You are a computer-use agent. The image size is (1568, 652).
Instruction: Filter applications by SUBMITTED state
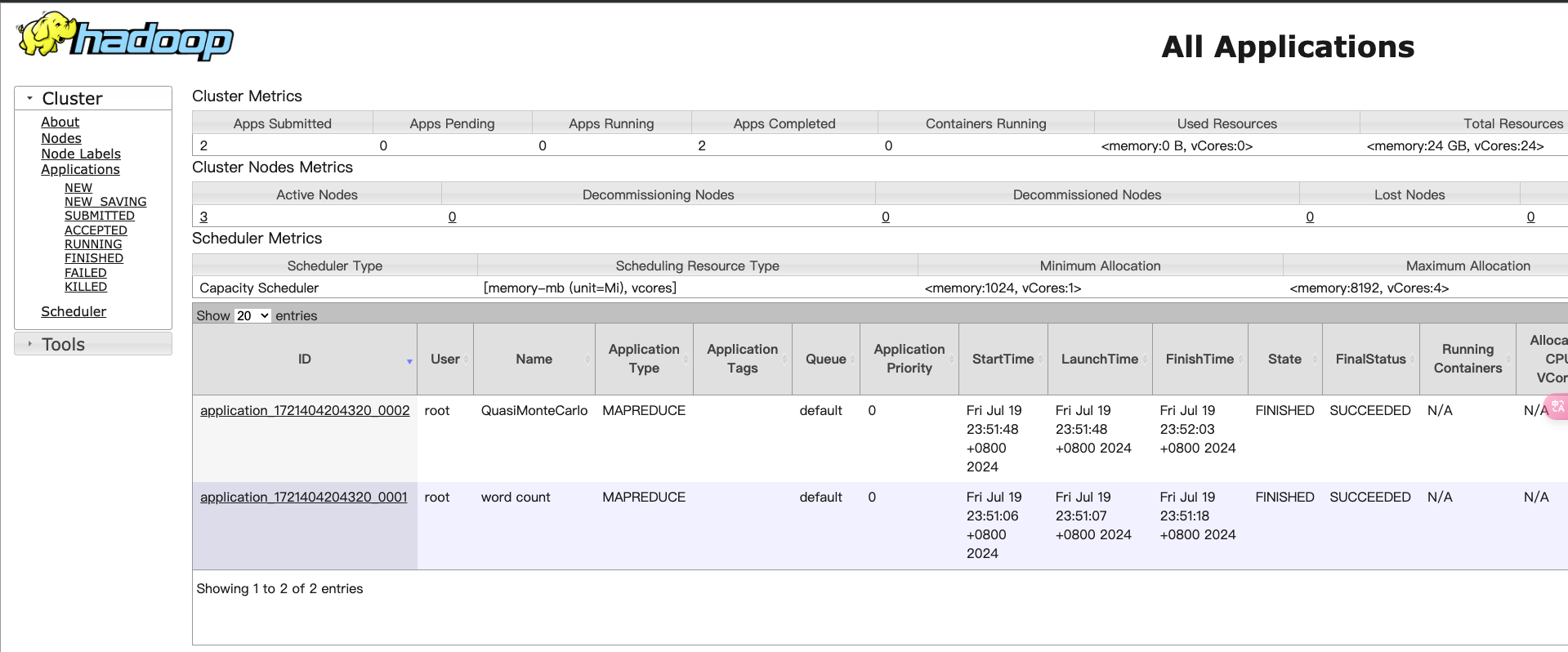100,216
